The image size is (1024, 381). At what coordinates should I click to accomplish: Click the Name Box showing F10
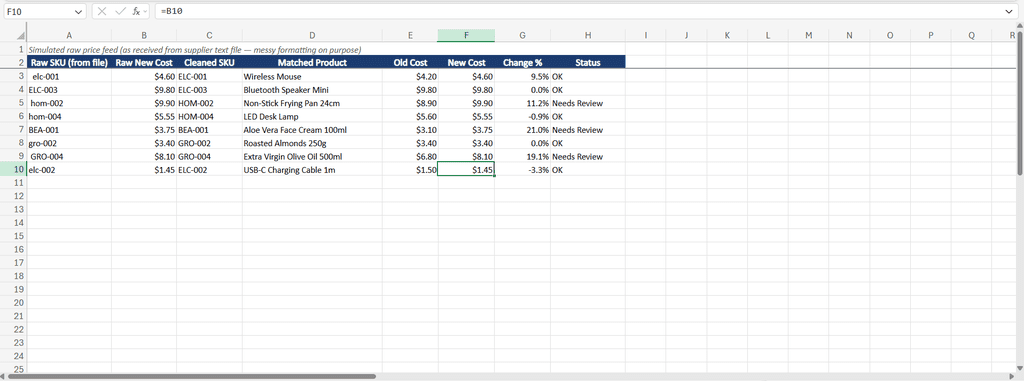[39, 12]
